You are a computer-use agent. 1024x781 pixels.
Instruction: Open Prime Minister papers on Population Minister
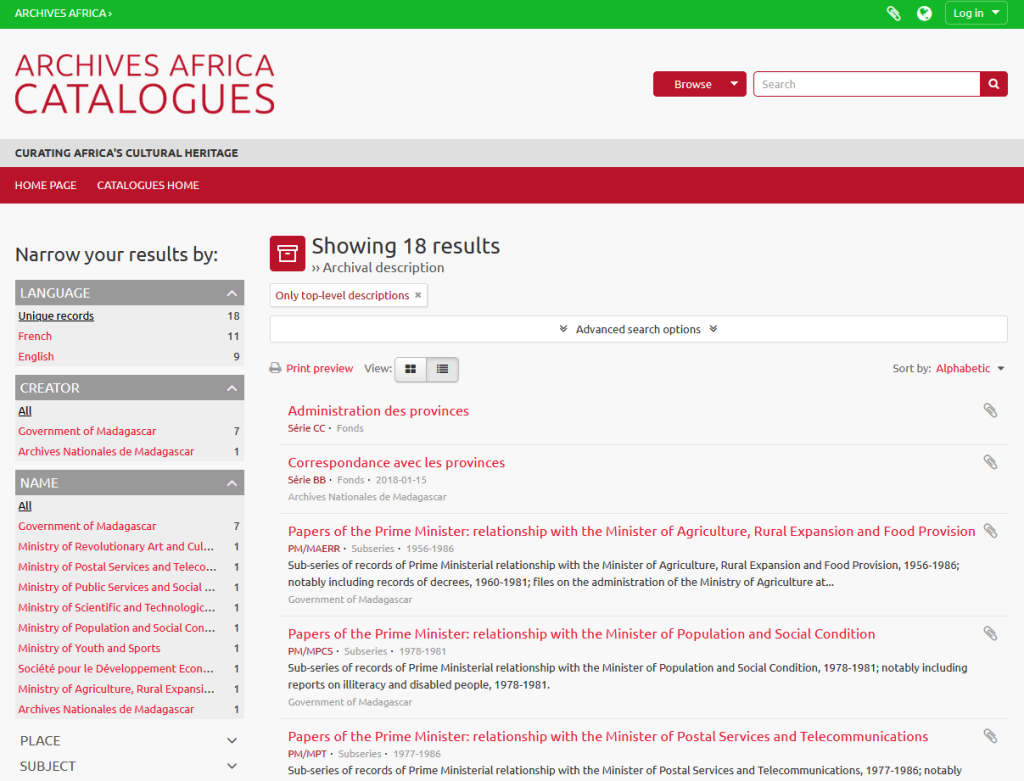point(581,633)
